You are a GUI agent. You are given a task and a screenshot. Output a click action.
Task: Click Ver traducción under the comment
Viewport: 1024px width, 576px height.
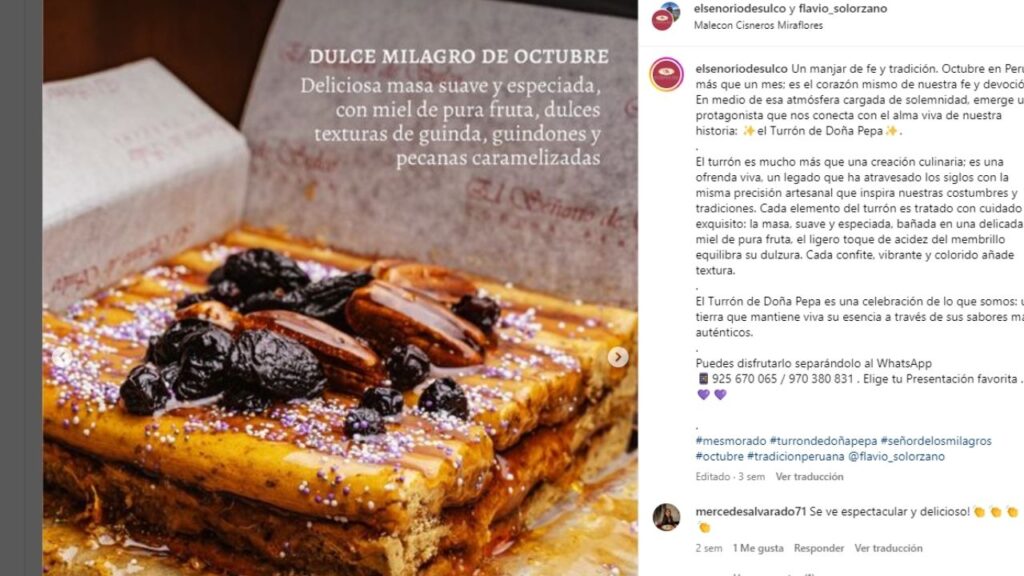(x=888, y=548)
